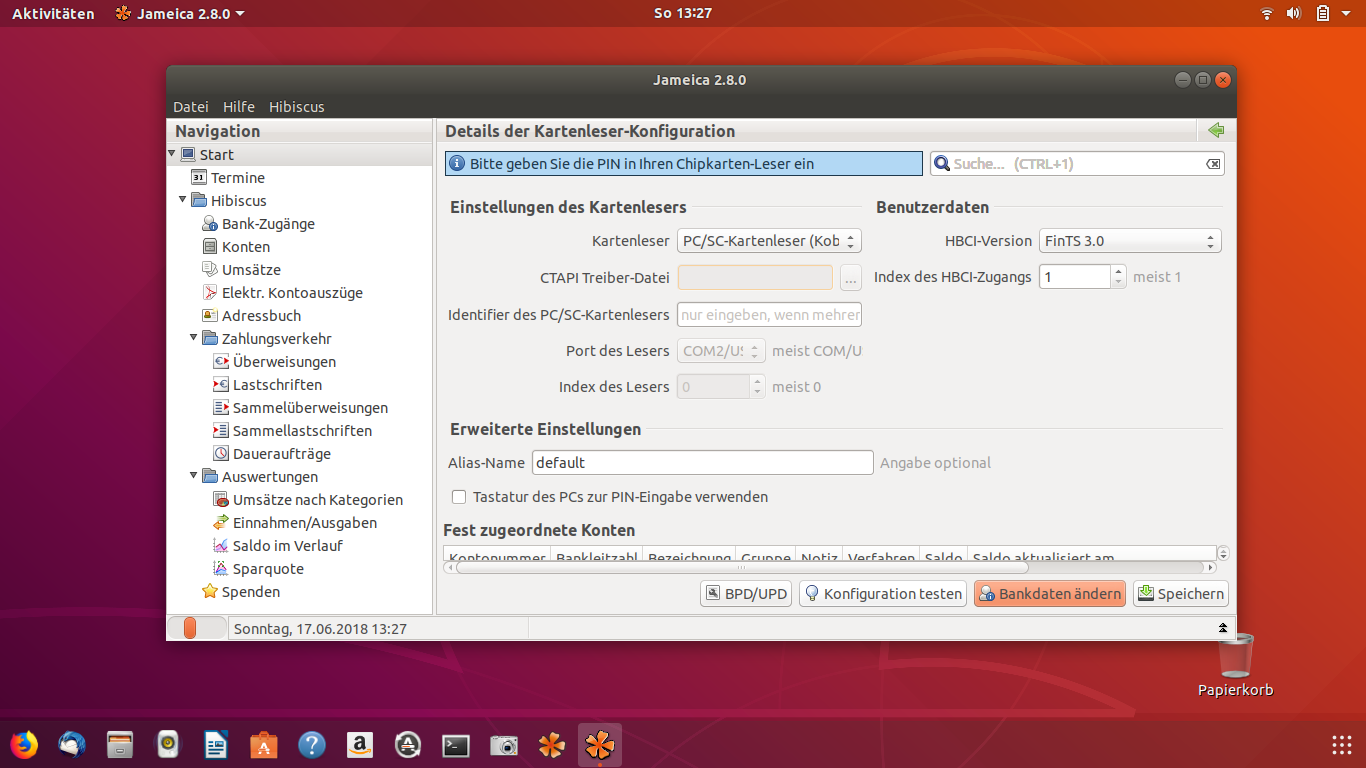Click the Suche search field
The height and width of the screenshot is (768, 1366).
point(1077,164)
